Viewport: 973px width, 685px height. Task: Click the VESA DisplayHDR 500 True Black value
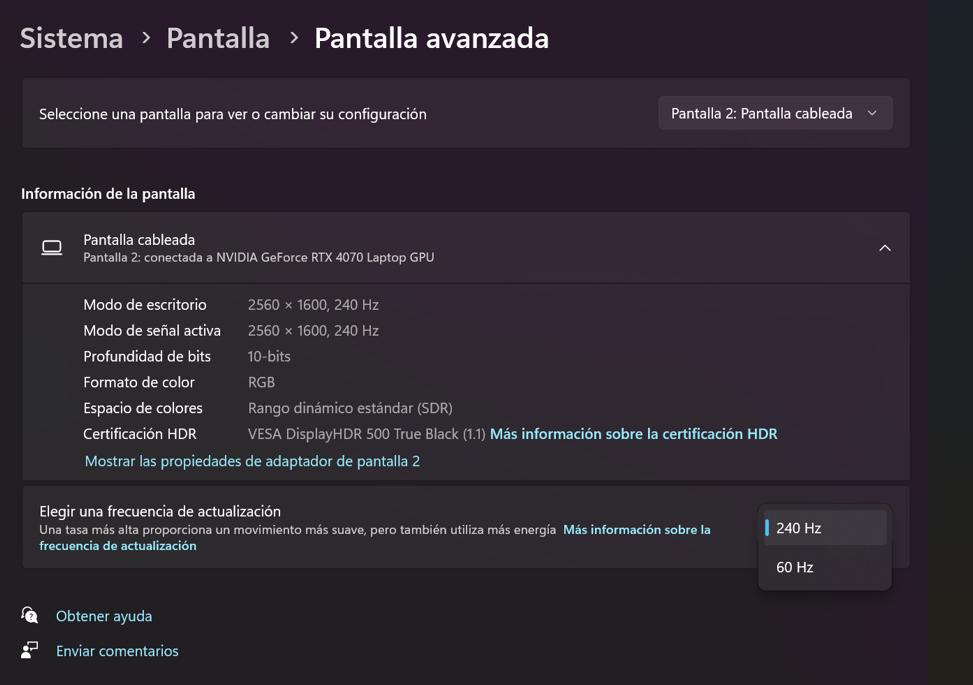(x=366, y=434)
